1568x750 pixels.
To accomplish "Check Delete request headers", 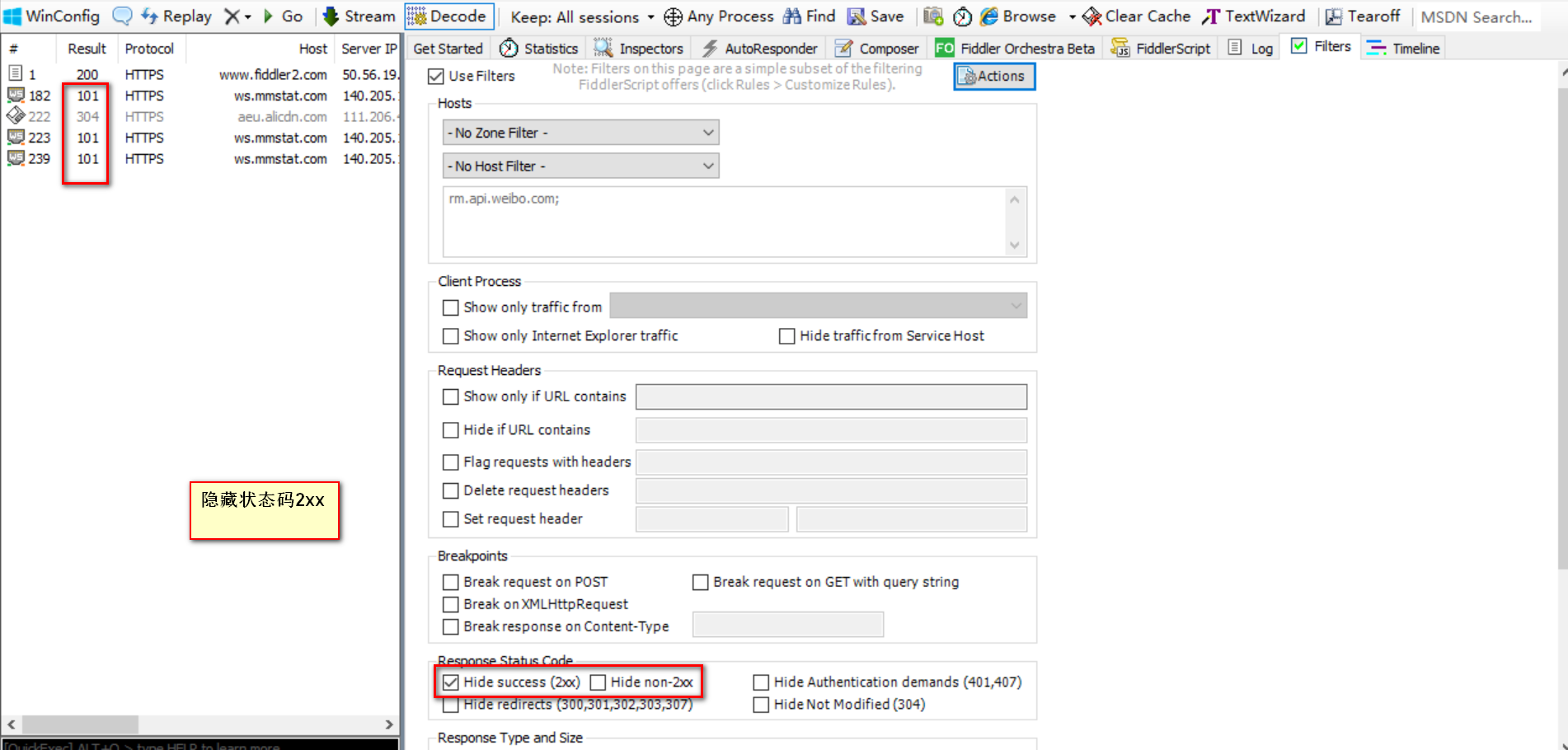I will pyautogui.click(x=450, y=491).
